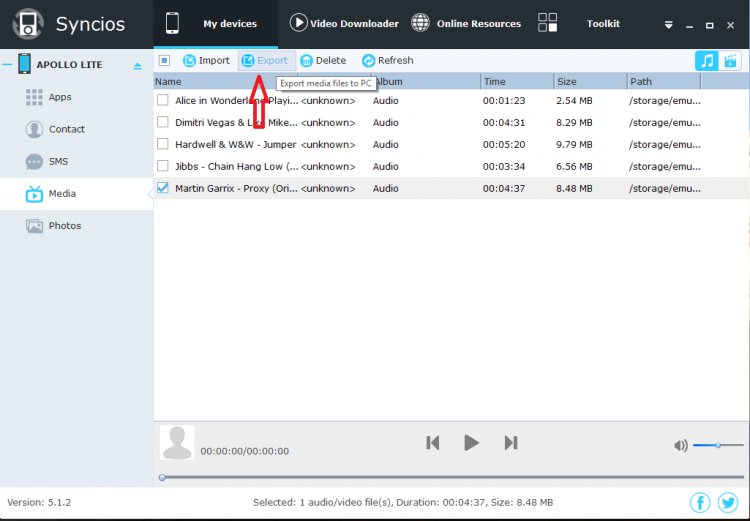Delete the selected media file
The height and width of the screenshot is (521, 750).
pyautogui.click(x=322, y=61)
